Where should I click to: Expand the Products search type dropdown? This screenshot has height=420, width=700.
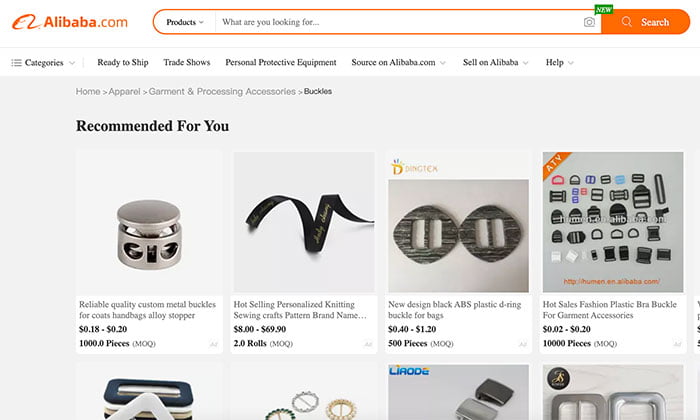pyautogui.click(x=185, y=22)
